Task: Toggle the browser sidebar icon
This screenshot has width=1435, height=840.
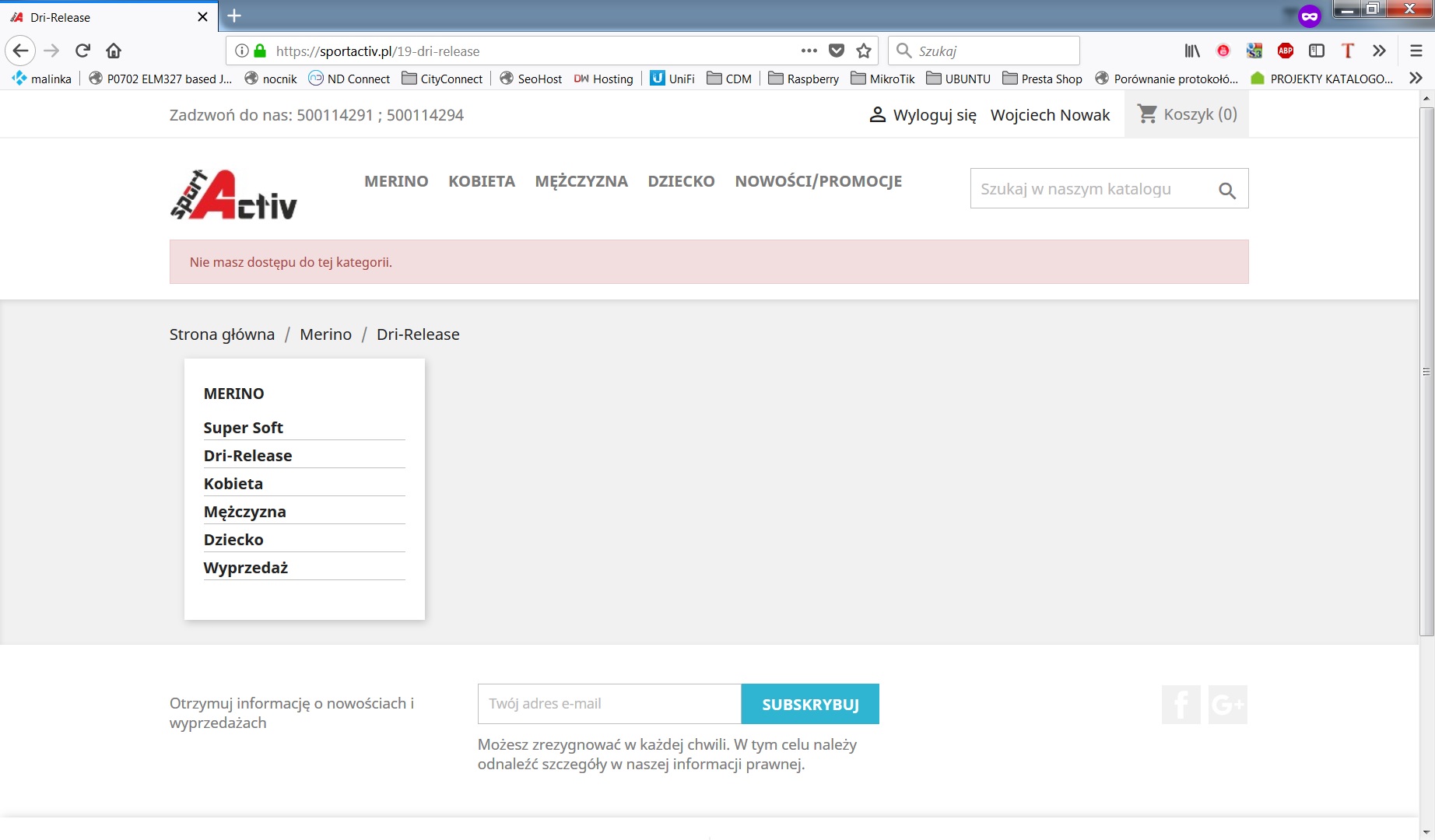Action: [1317, 51]
